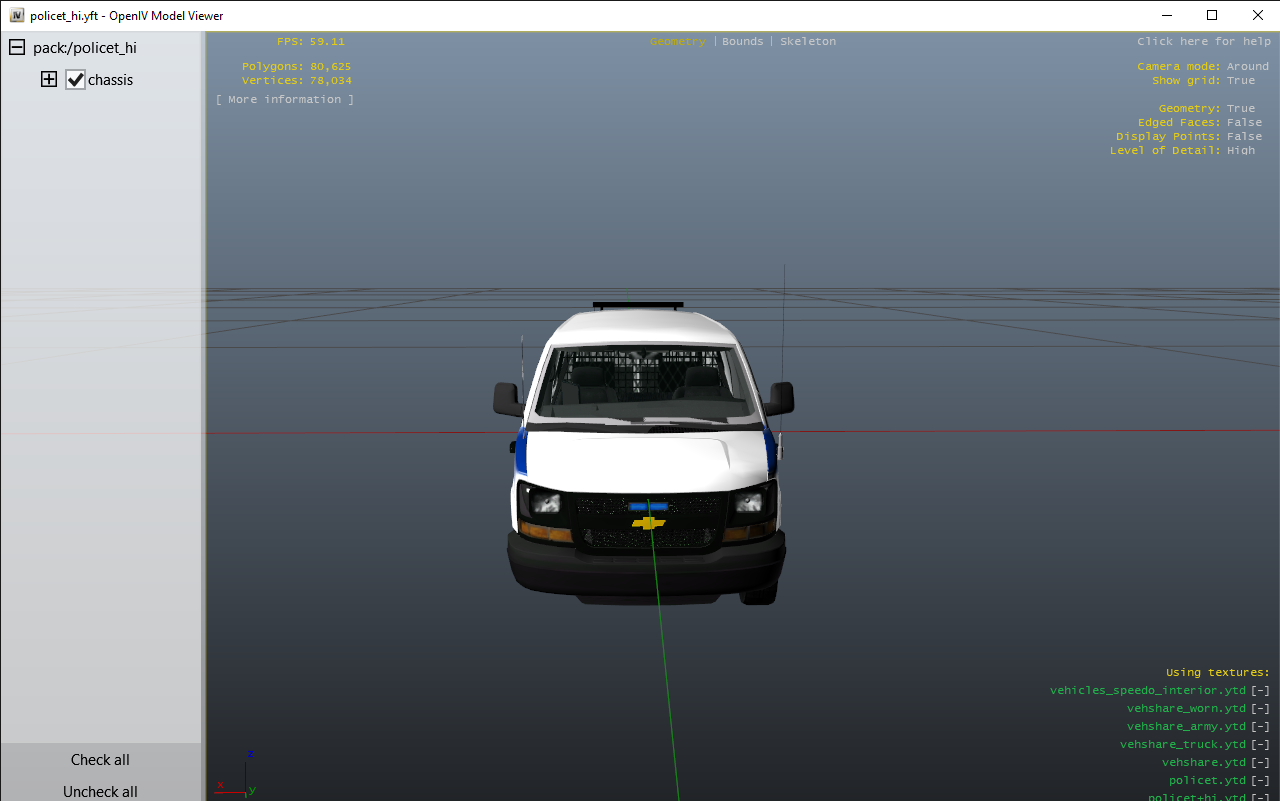Screen dimensions: 1280x801
Task: Open the 'Click here for help' link
Action: [x=1203, y=42]
